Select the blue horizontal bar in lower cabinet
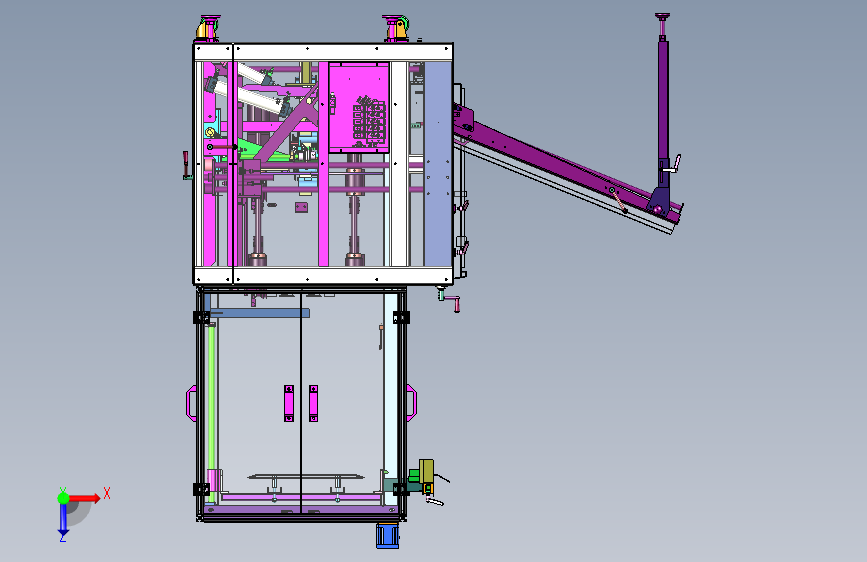This screenshot has width=867, height=562. [260, 313]
